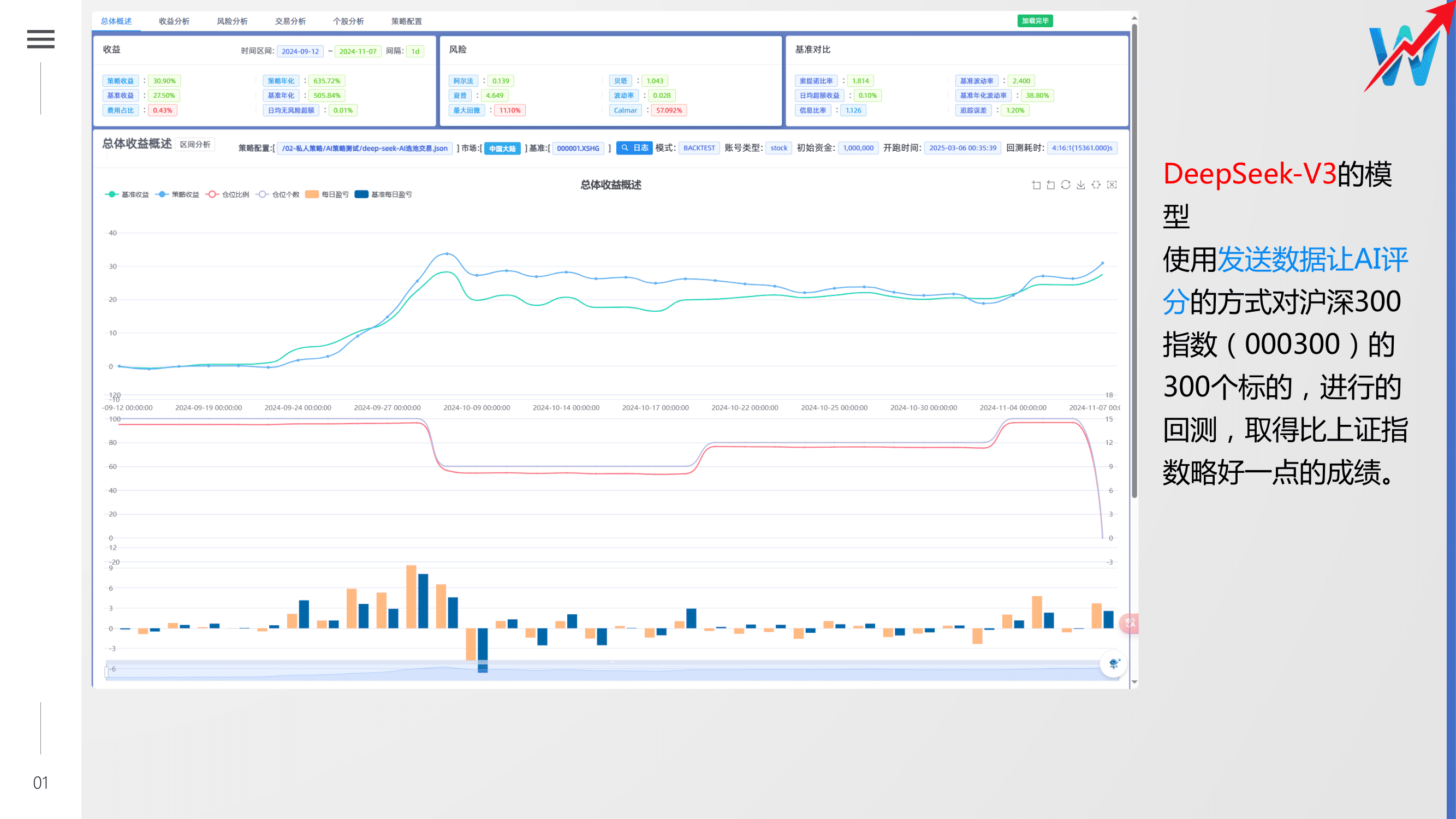Click the 区间分析 button
The image size is (1456, 819).
(195, 145)
